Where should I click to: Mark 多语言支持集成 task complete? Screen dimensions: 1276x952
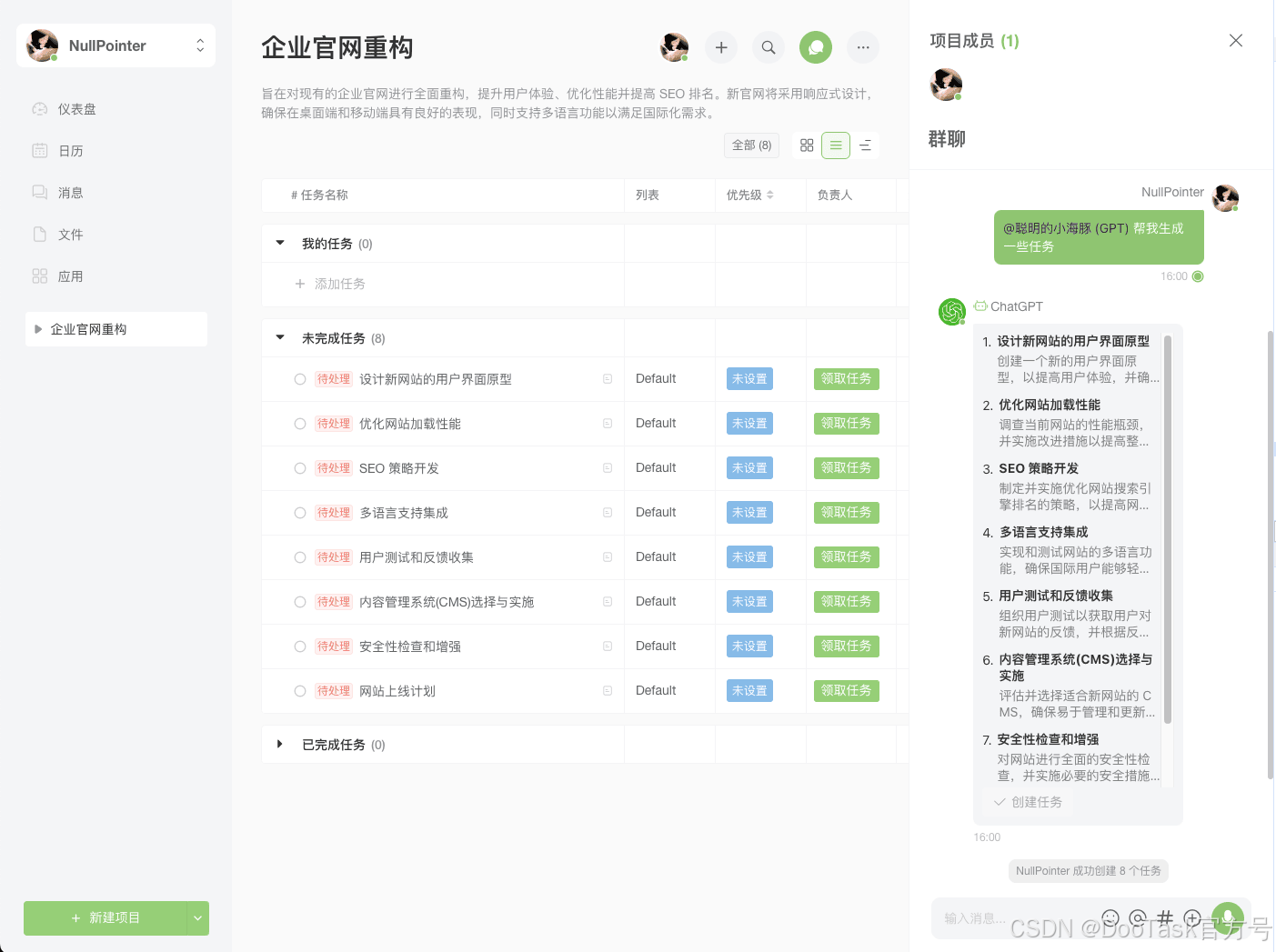300,513
